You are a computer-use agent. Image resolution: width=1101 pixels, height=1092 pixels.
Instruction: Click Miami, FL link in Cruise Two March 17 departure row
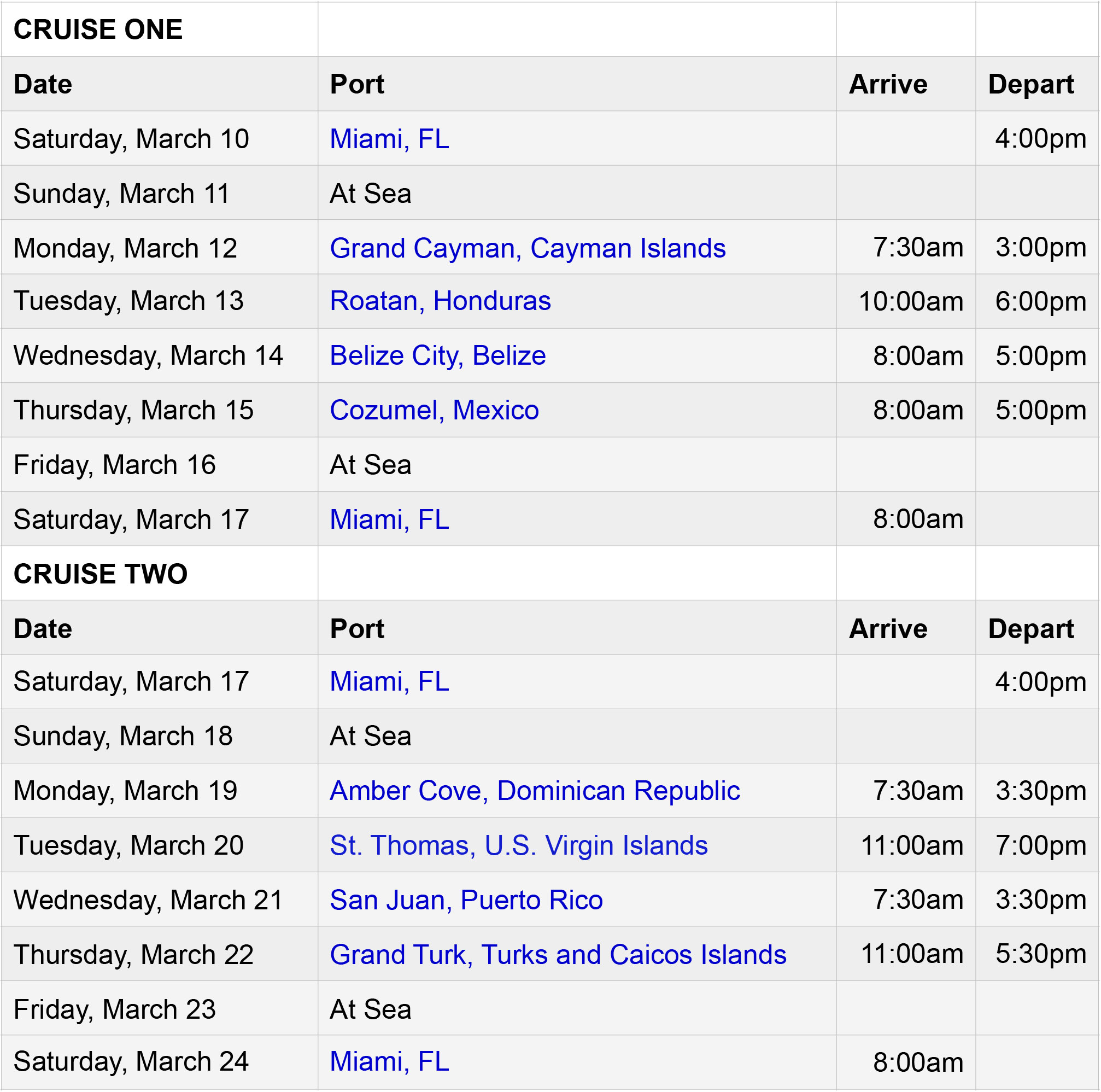pyautogui.click(x=390, y=682)
